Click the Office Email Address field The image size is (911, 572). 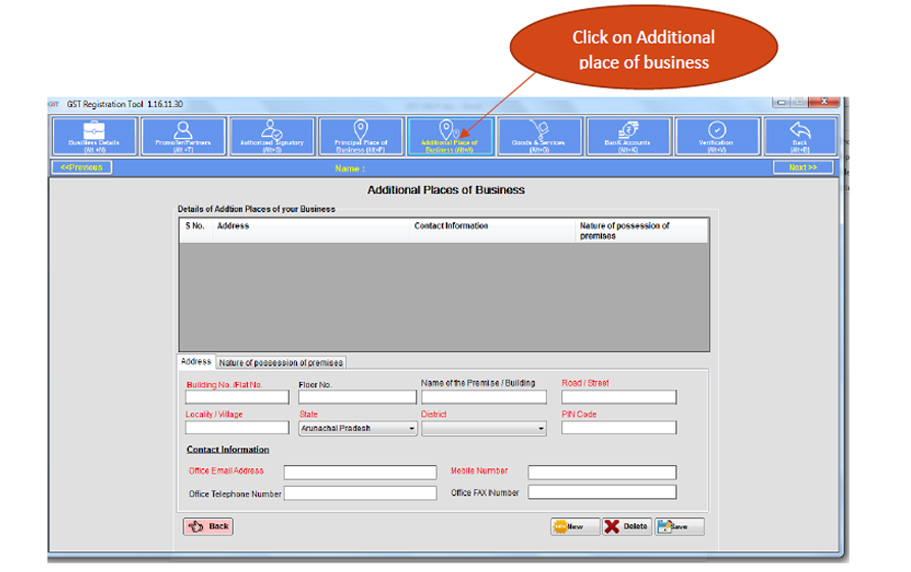[x=360, y=472]
